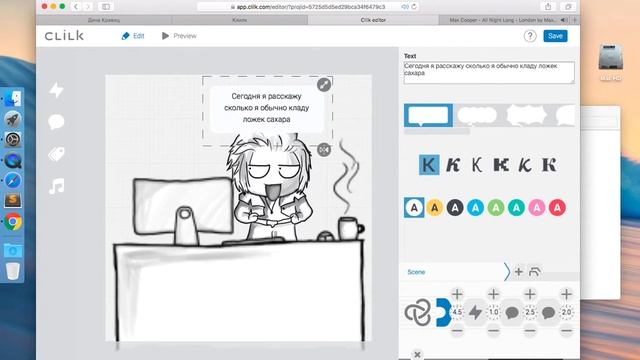Open the tags panel in left sidebar

56,154
